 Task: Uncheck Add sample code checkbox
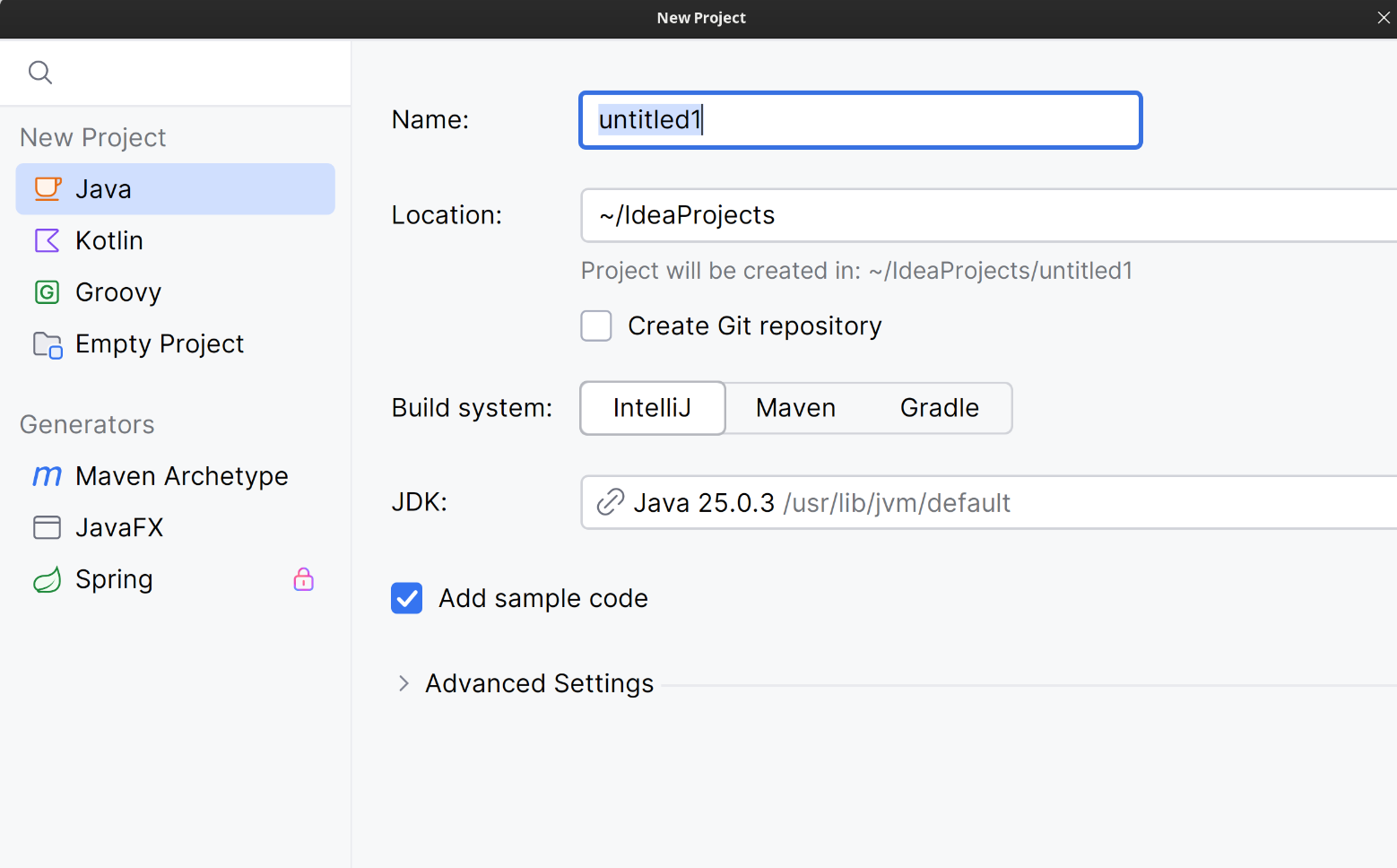click(x=407, y=598)
